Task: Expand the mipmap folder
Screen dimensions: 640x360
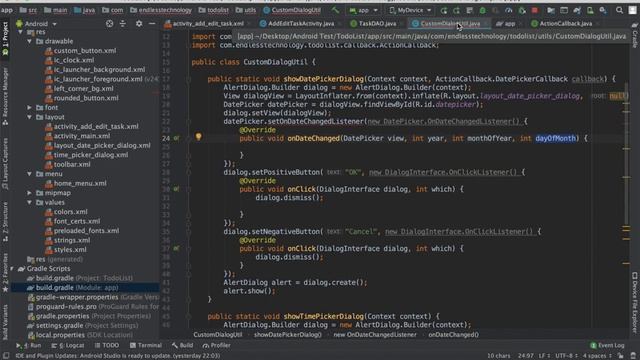Action: (29, 193)
